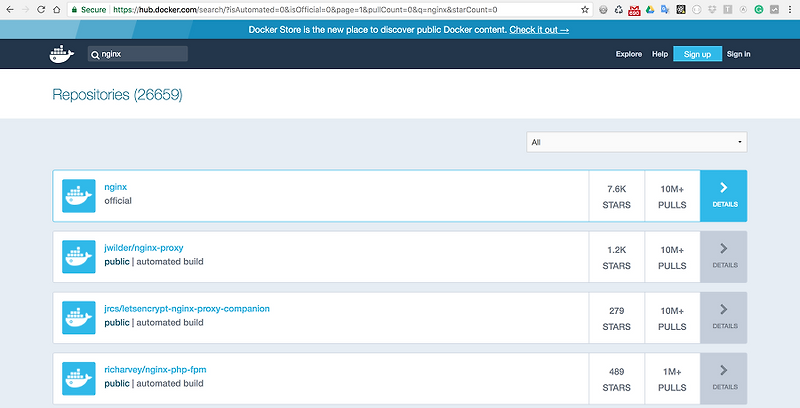Follow the 'Check it out' Docker Store link

(539, 30)
